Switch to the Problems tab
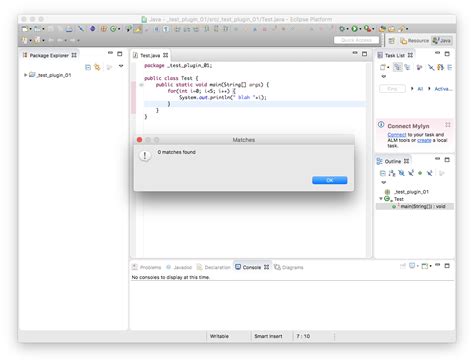The width and height of the screenshot is (474, 364). pos(147,267)
